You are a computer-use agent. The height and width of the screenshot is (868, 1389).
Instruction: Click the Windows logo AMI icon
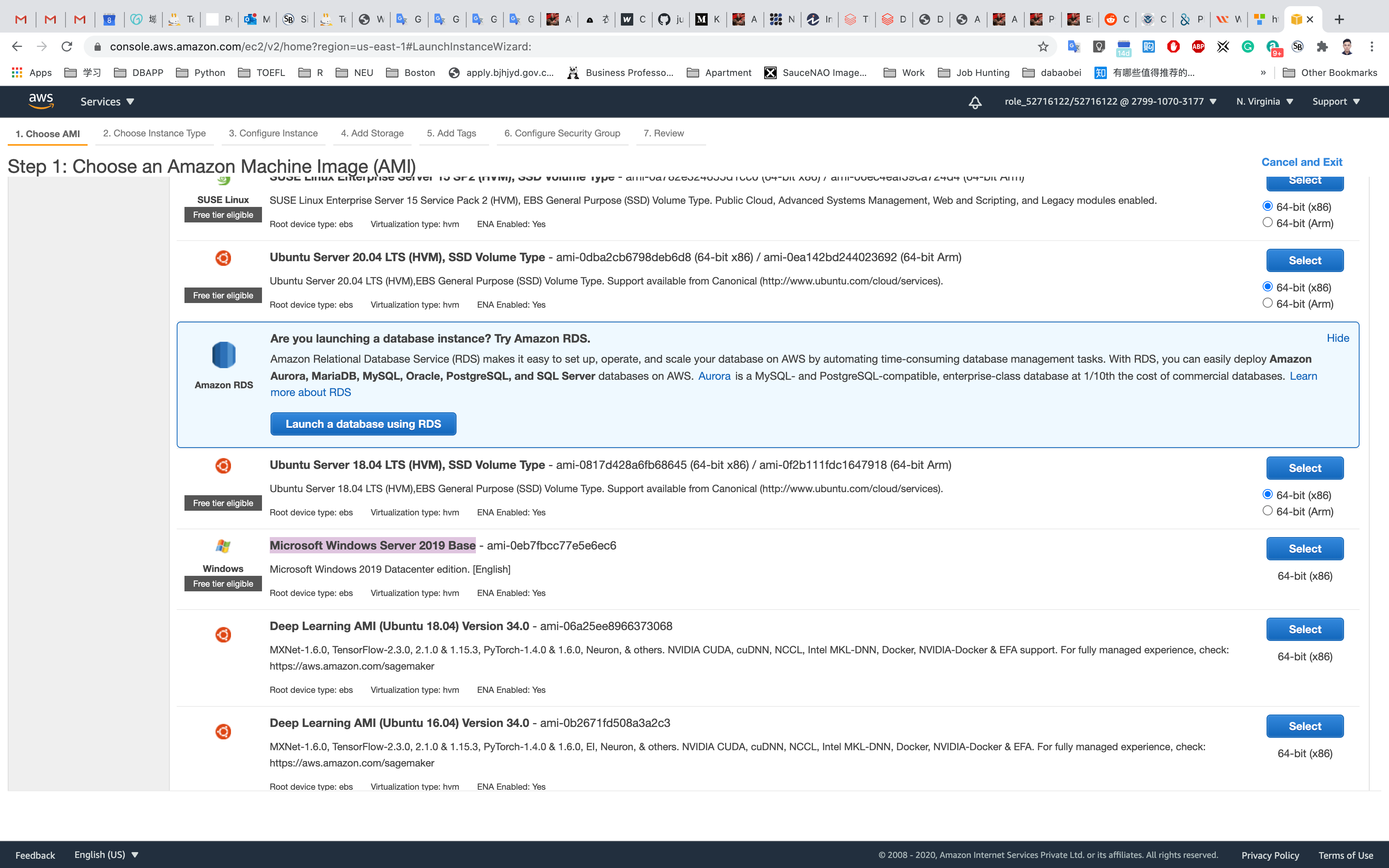tap(223, 546)
